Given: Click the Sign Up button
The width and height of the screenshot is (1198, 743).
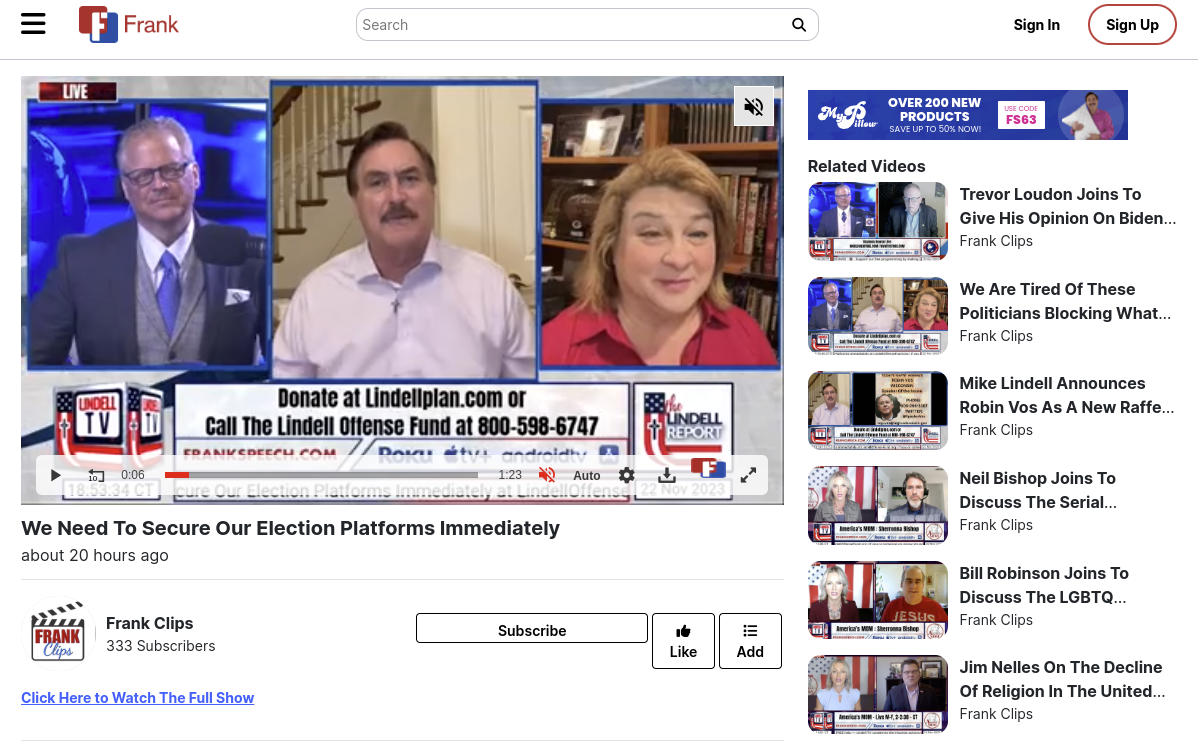Looking at the screenshot, I should [1132, 25].
